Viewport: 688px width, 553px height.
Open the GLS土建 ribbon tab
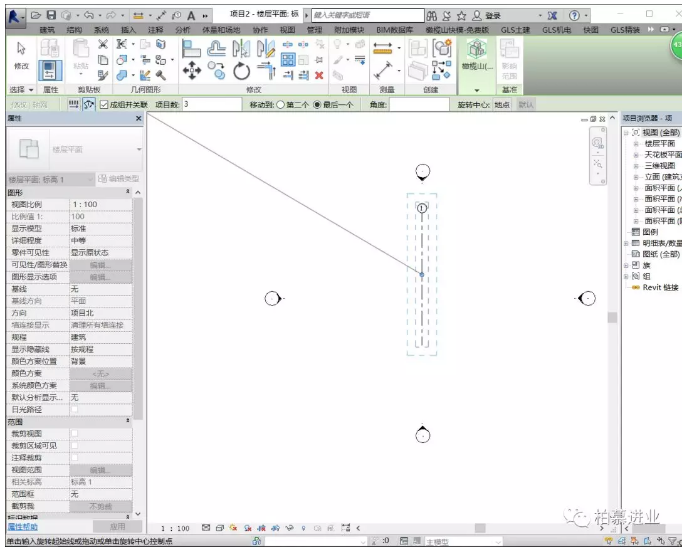tap(516, 30)
